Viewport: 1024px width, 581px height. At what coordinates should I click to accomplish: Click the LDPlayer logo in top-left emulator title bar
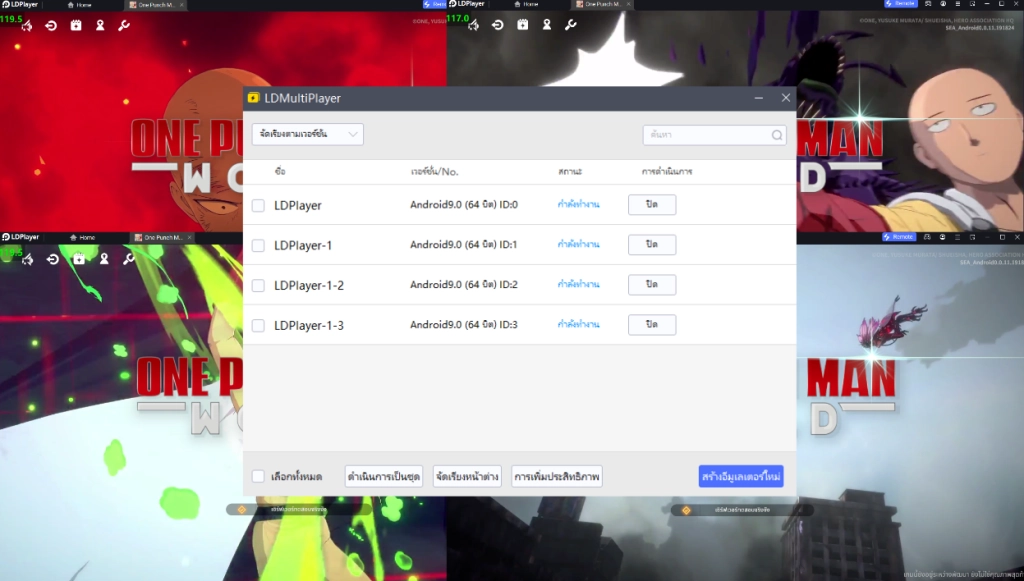(20, 5)
